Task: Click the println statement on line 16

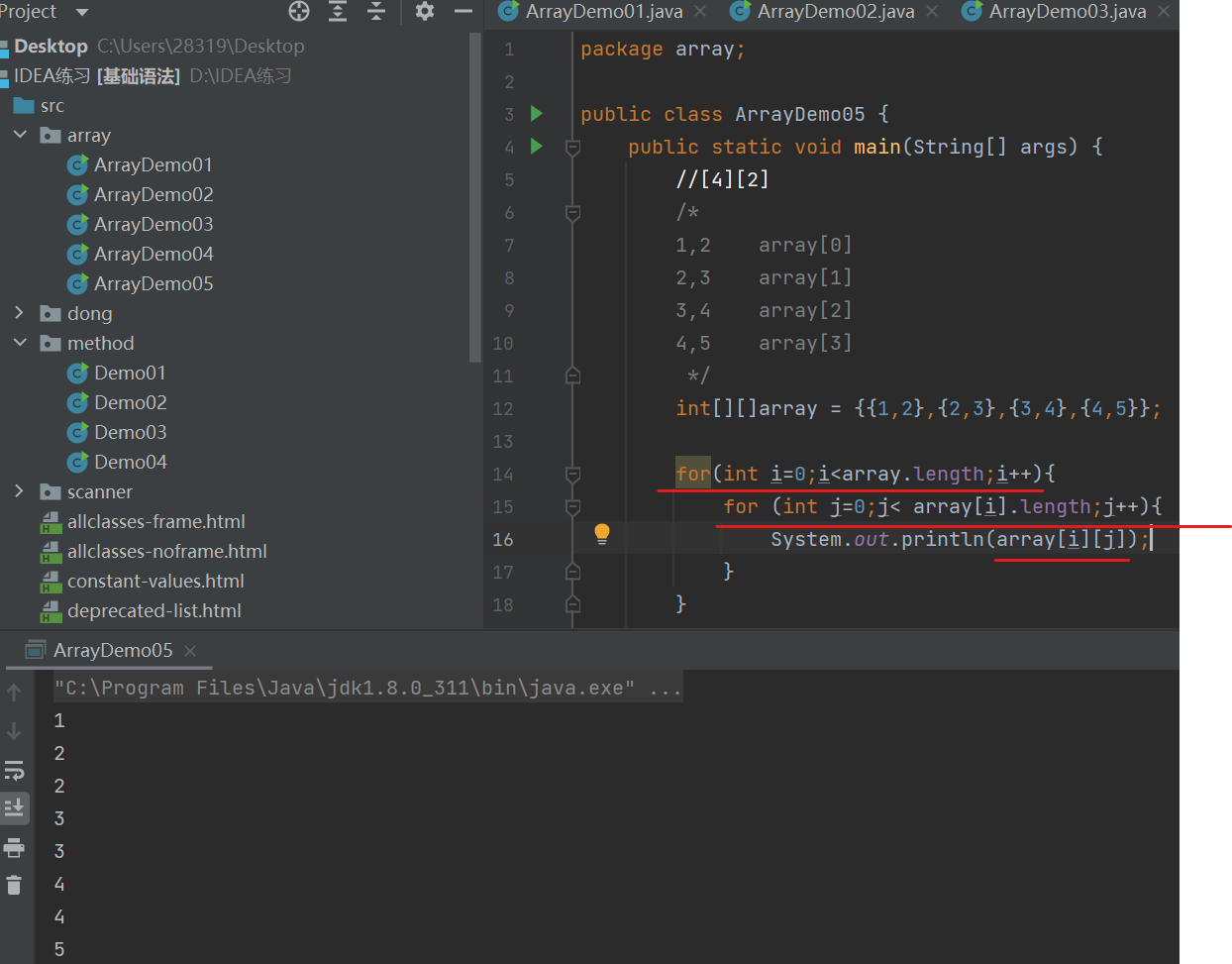Action: click(961, 539)
